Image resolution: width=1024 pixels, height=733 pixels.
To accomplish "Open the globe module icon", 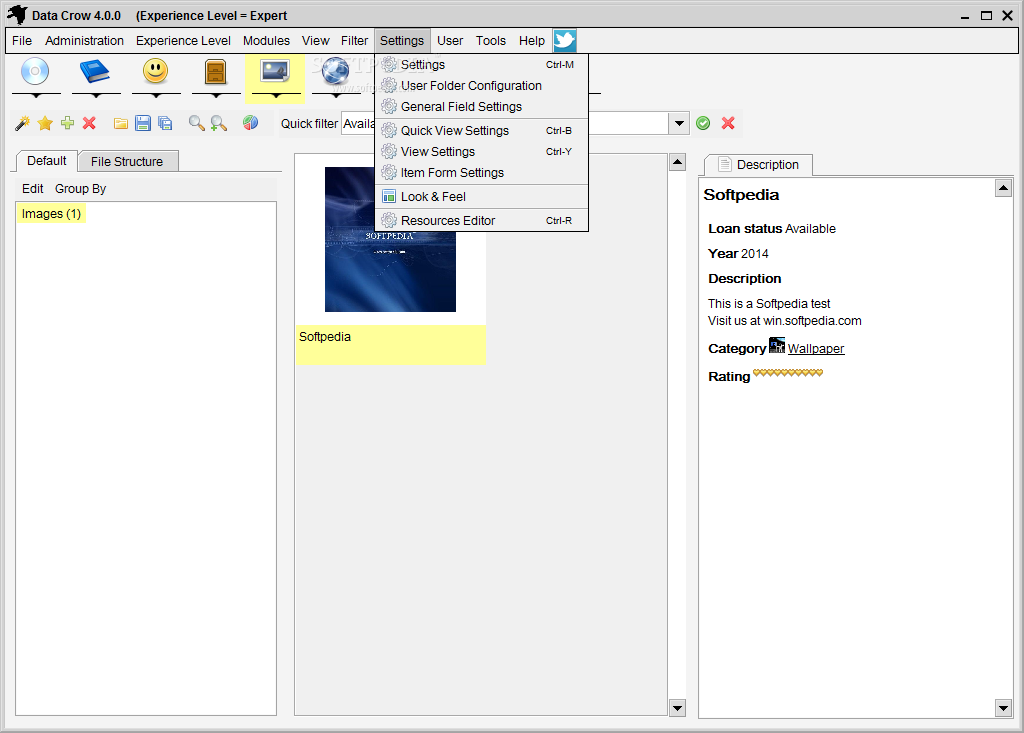I will pyautogui.click(x=335, y=71).
